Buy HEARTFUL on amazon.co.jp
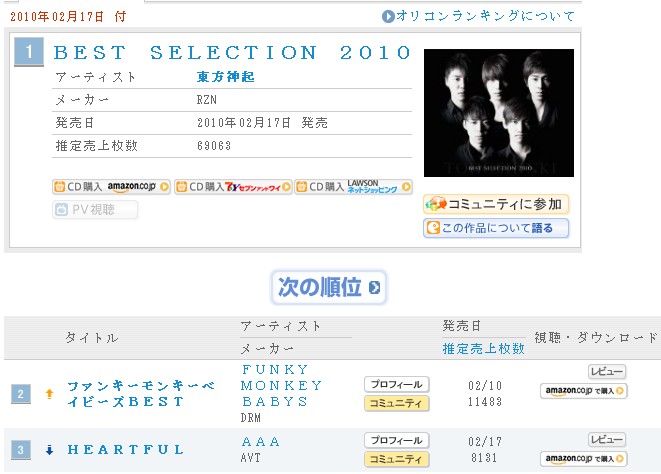The height and width of the screenshot is (474, 661). click(584, 459)
